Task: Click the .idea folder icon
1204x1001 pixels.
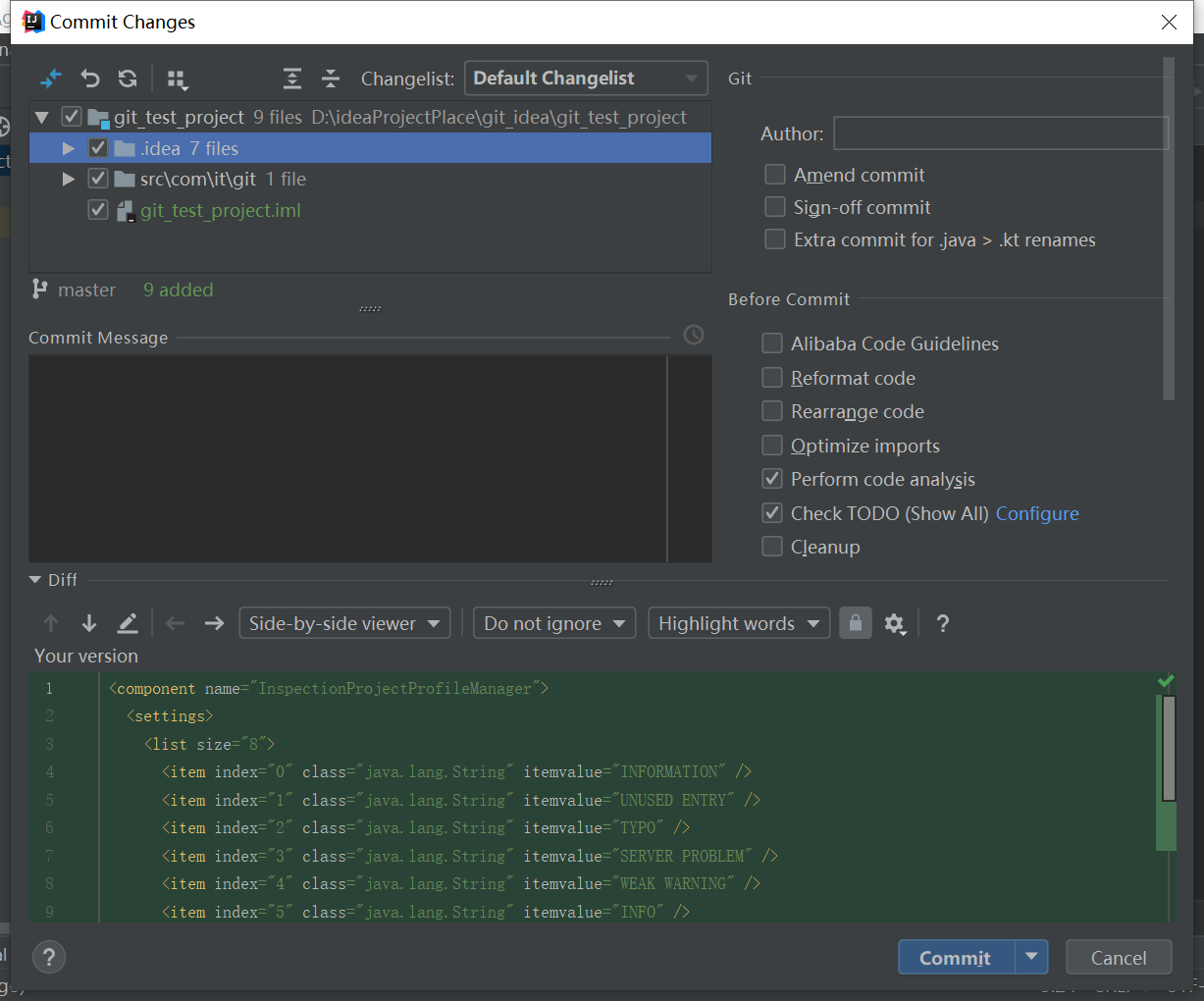Action: [x=125, y=148]
